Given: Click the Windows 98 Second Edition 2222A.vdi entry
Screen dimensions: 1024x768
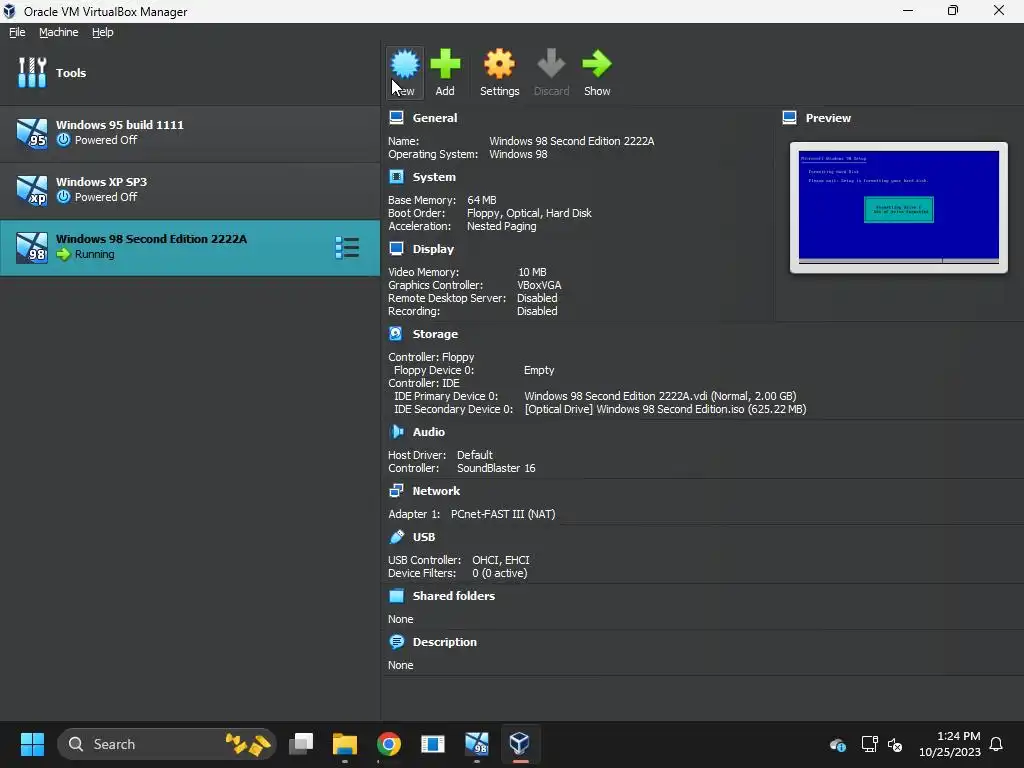Looking at the screenshot, I should tap(660, 396).
